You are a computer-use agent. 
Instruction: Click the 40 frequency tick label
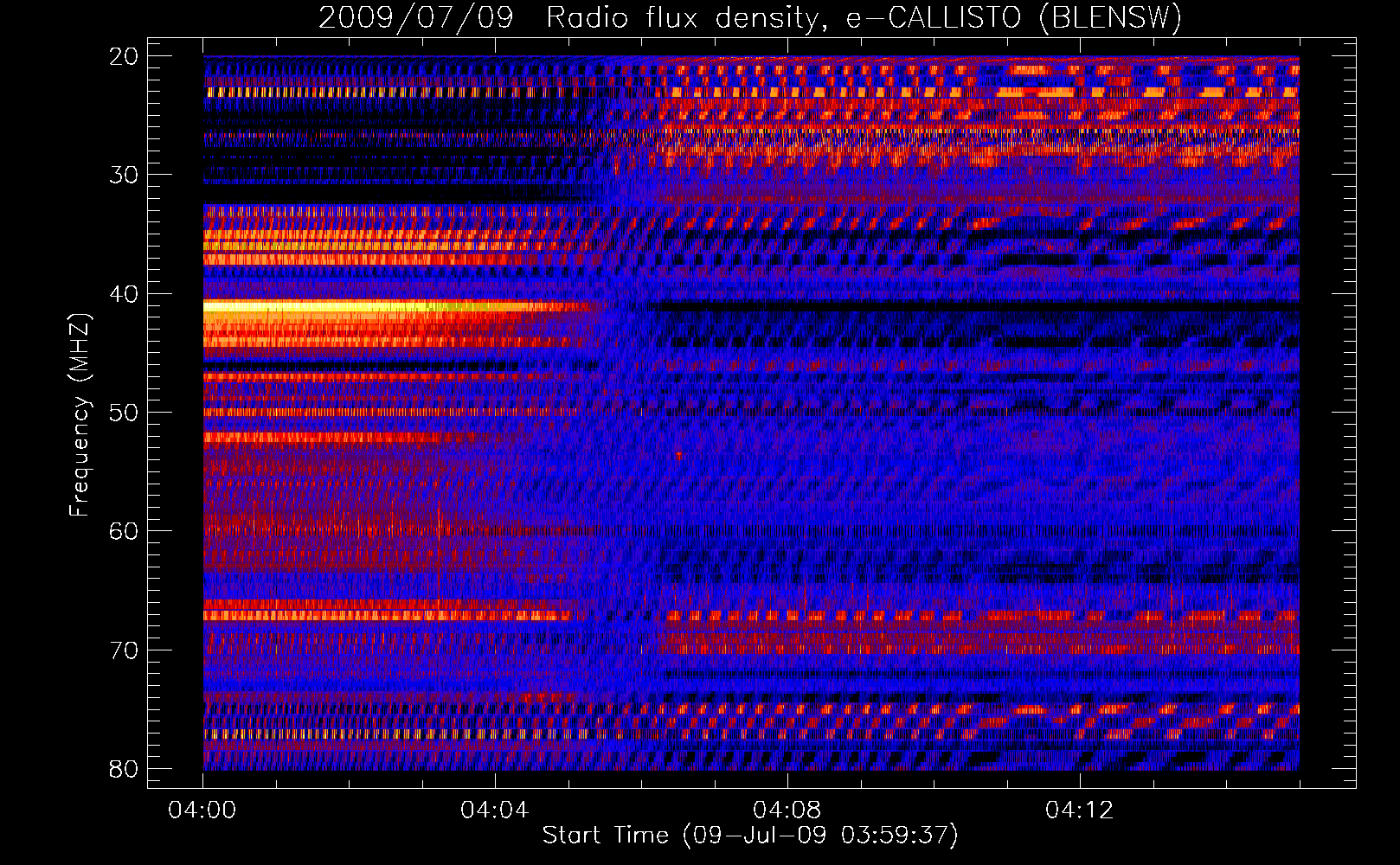125,294
